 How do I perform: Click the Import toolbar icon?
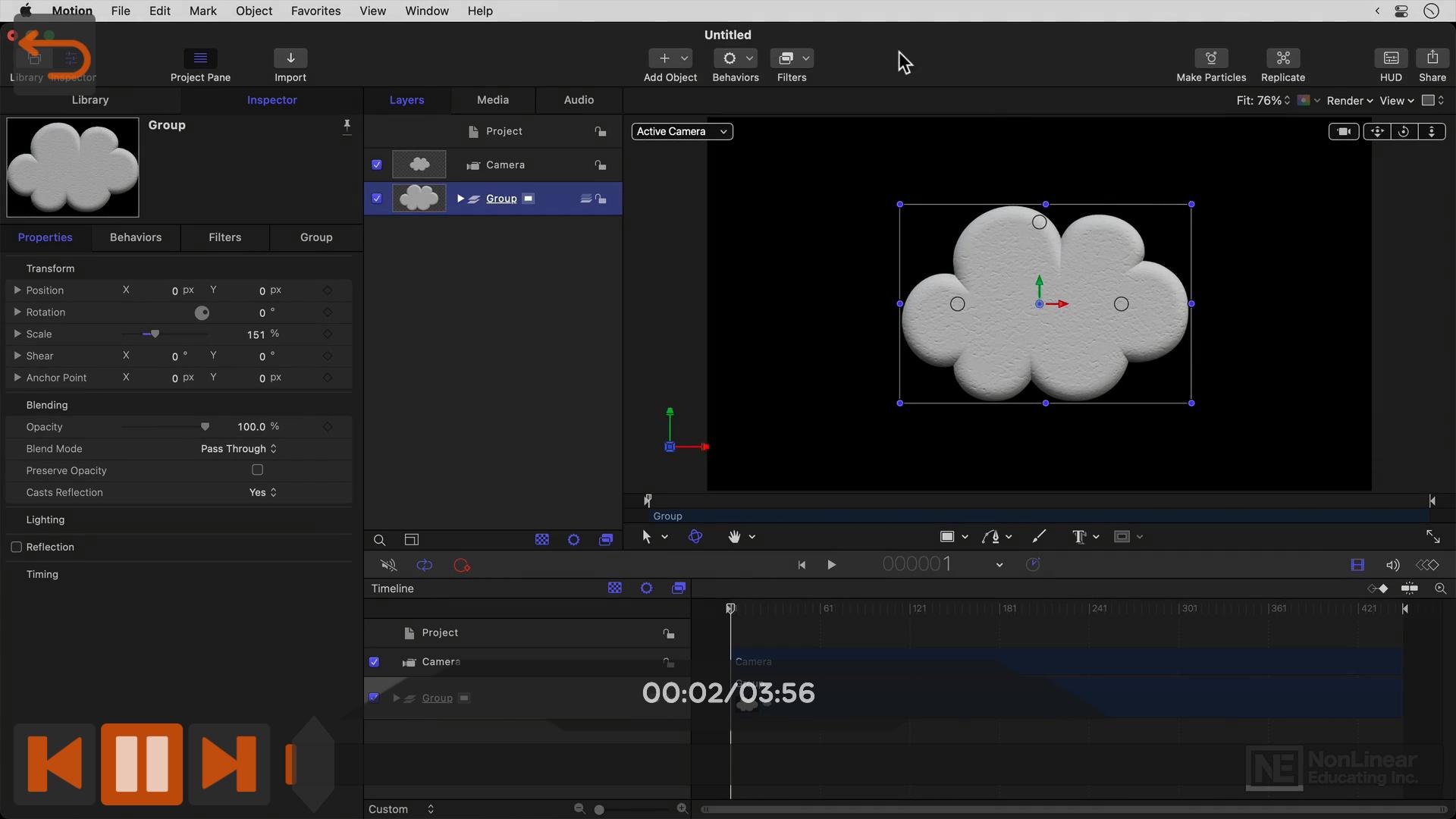[290, 58]
